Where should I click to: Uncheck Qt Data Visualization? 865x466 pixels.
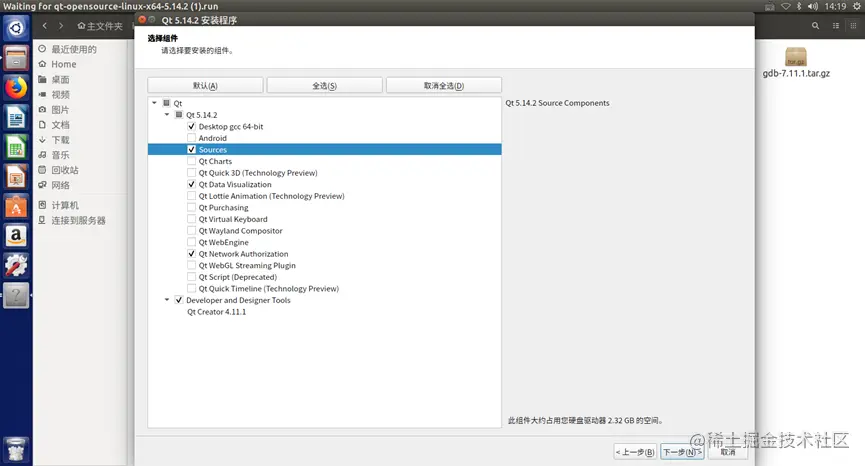(x=191, y=184)
